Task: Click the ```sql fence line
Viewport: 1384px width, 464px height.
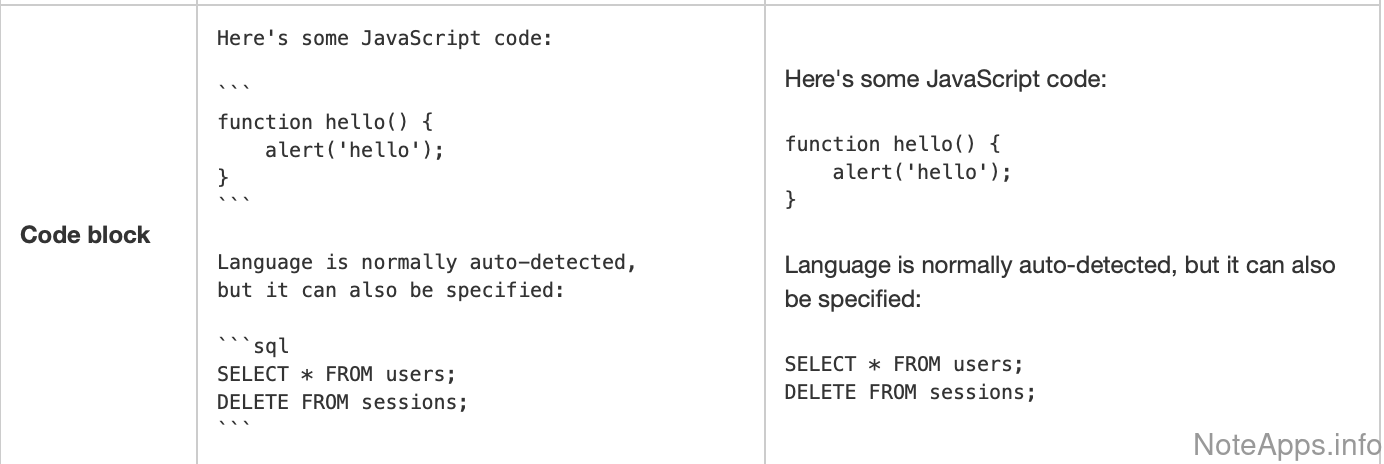Action: click(253, 348)
